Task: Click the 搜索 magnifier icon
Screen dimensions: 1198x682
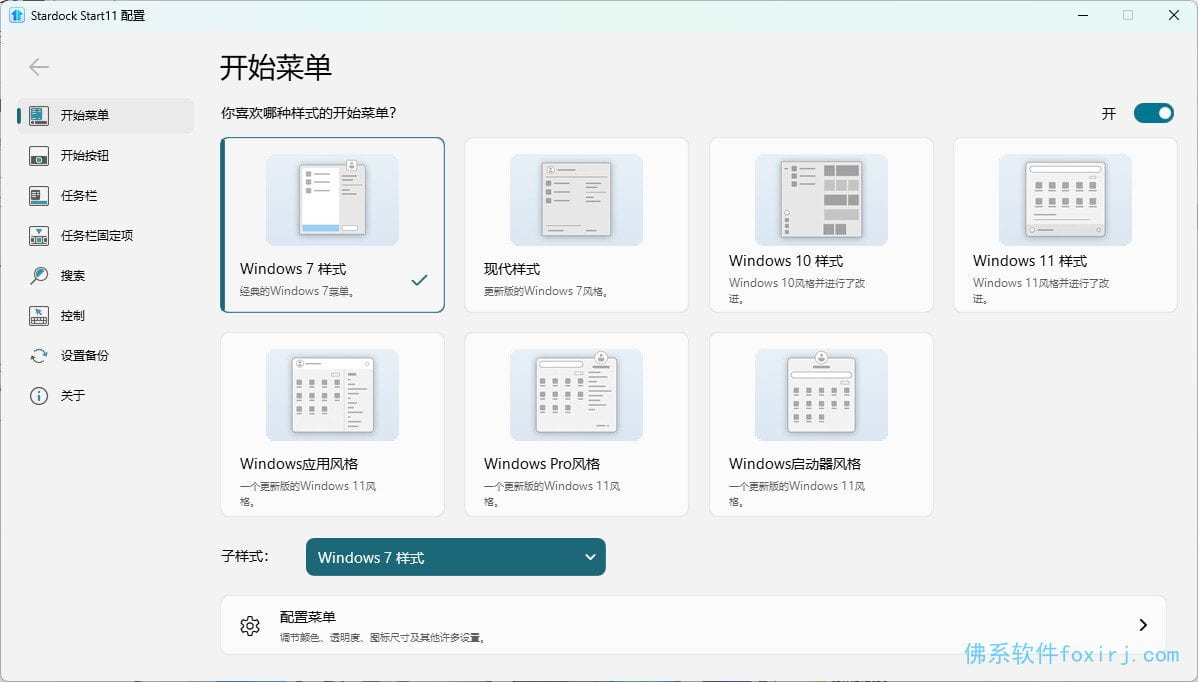Action: pos(39,276)
